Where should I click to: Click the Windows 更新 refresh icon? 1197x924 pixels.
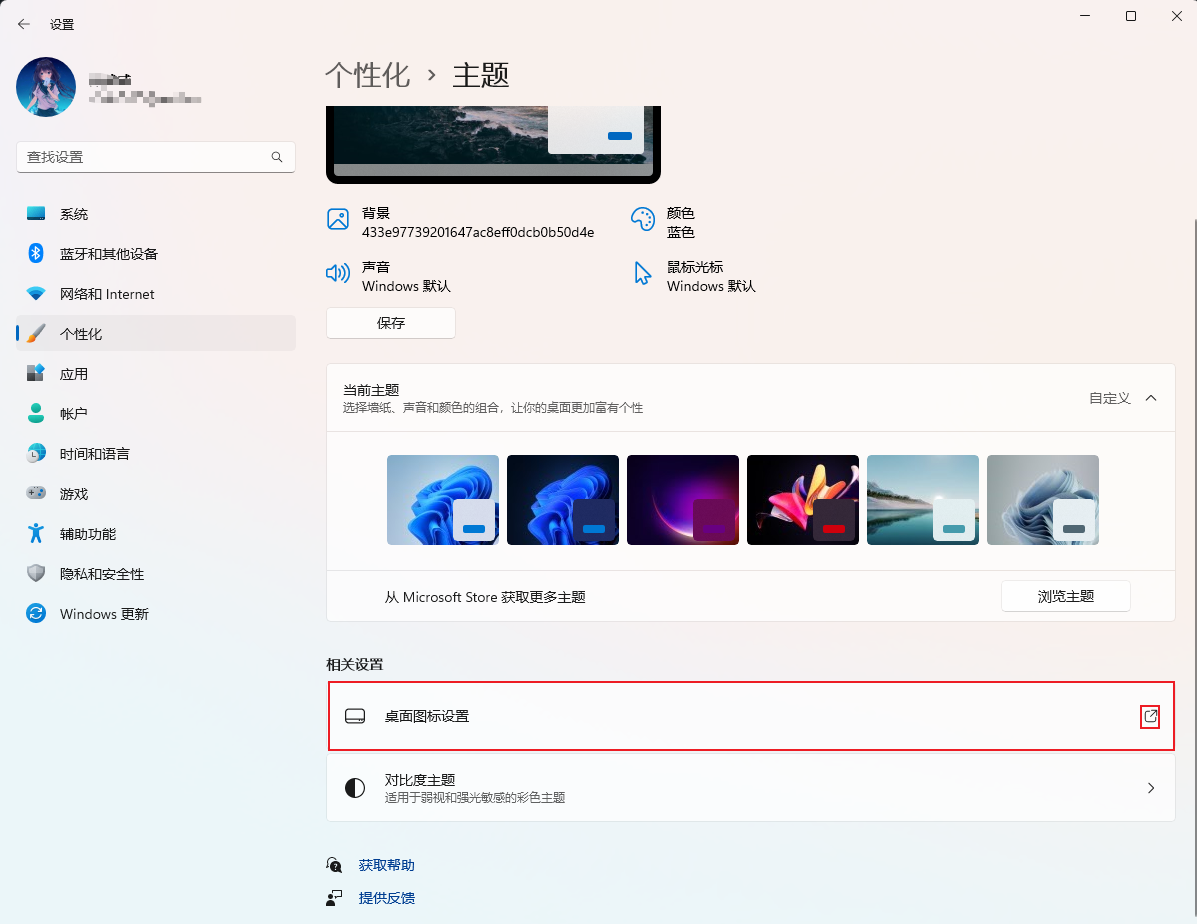[x=36, y=613]
